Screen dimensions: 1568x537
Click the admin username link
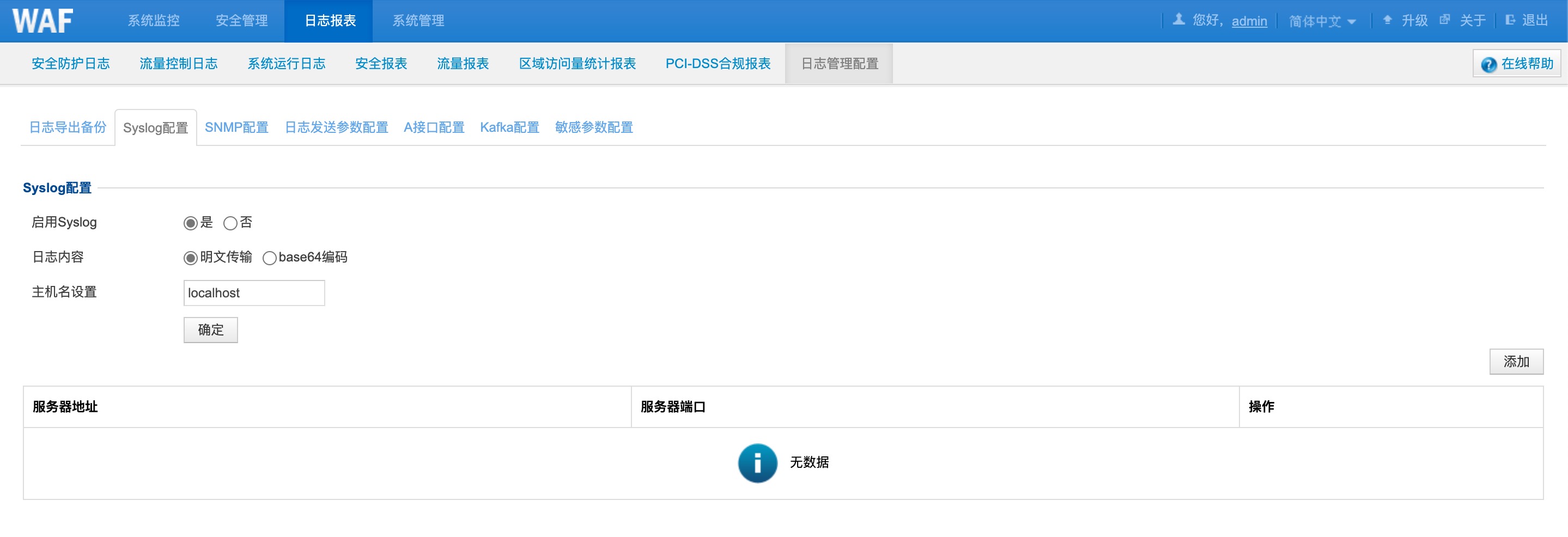(1249, 21)
